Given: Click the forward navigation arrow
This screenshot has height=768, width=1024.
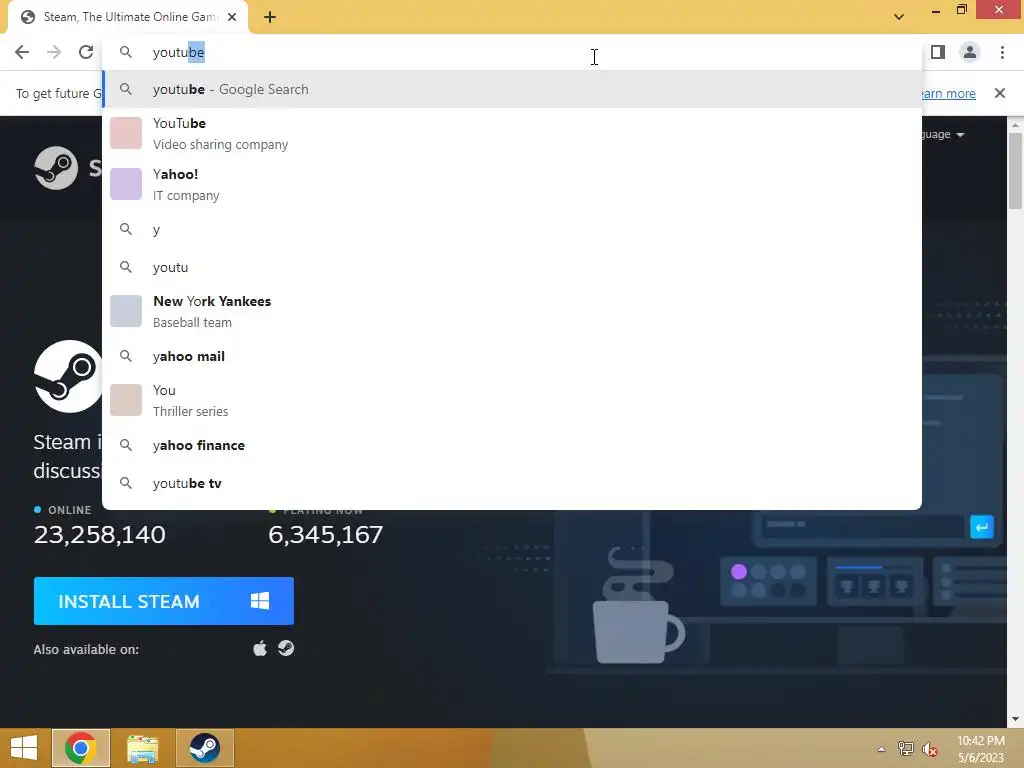Looking at the screenshot, I should (54, 52).
